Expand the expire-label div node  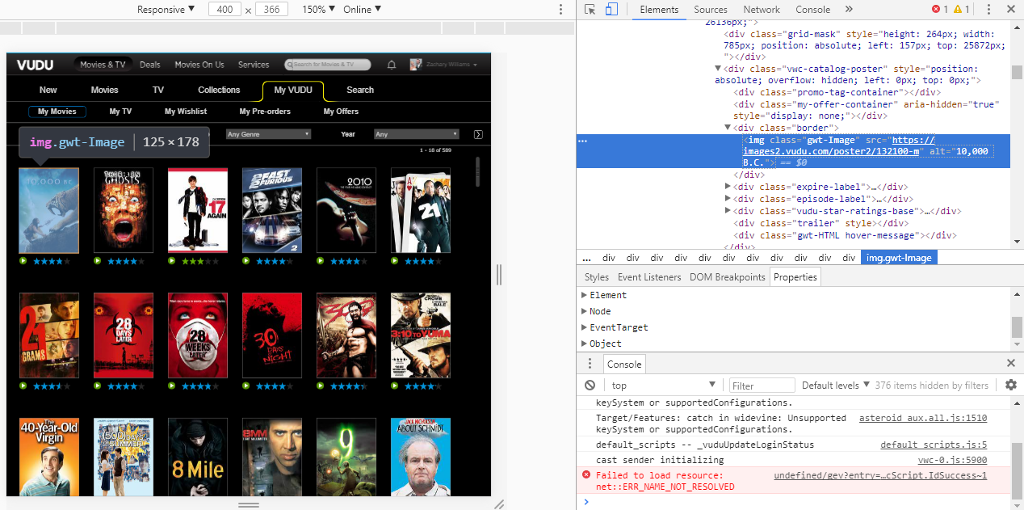[x=728, y=187]
